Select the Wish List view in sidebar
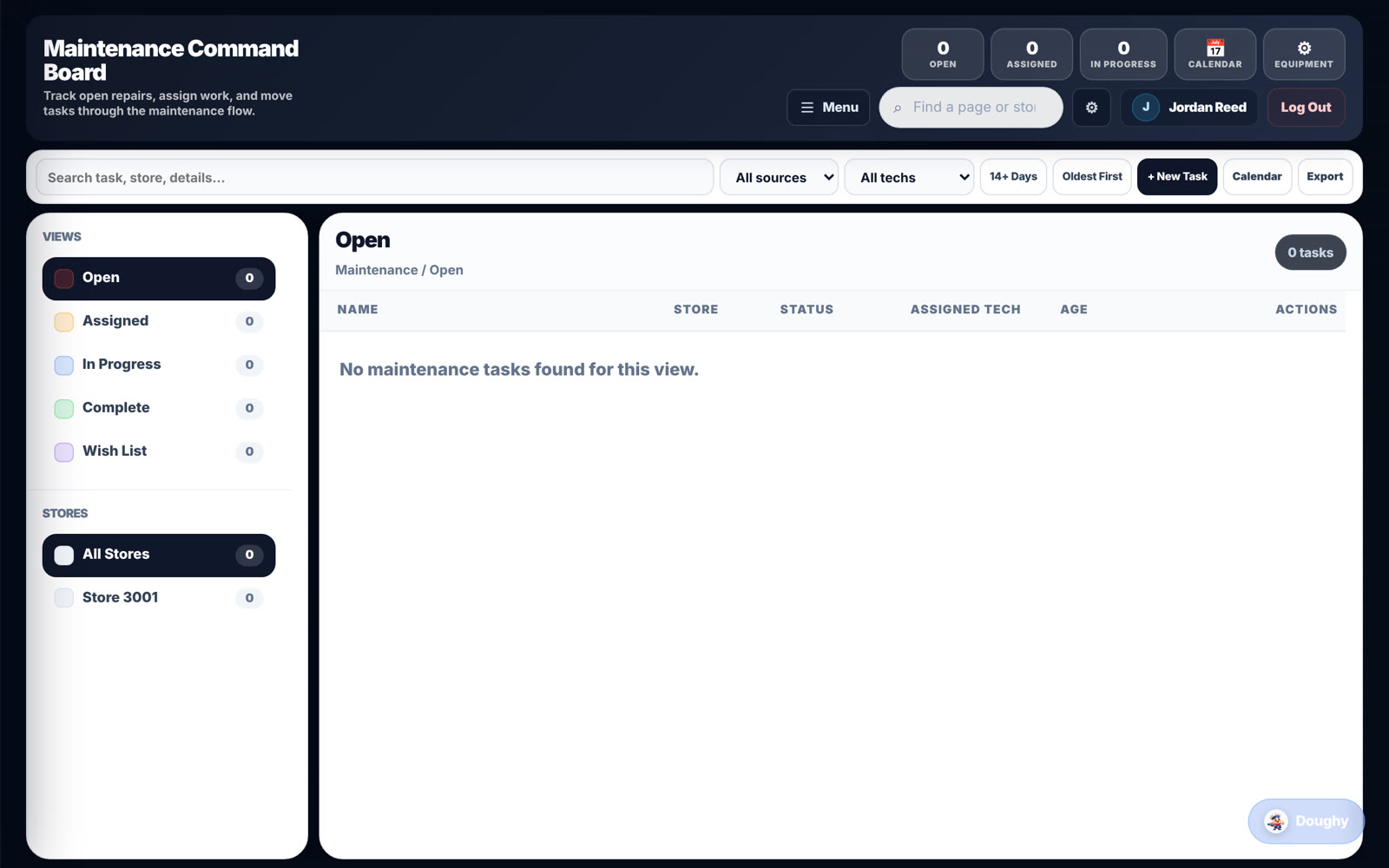Image resolution: width=1389 pixels, height=868 pixels. pos(159,452)
